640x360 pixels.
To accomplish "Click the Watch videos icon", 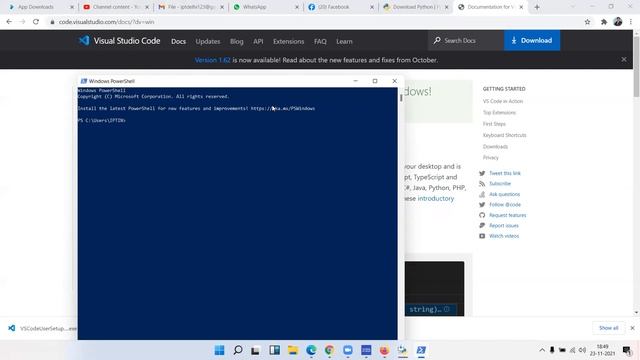I will pyautogui.click(x=482, y=236).
